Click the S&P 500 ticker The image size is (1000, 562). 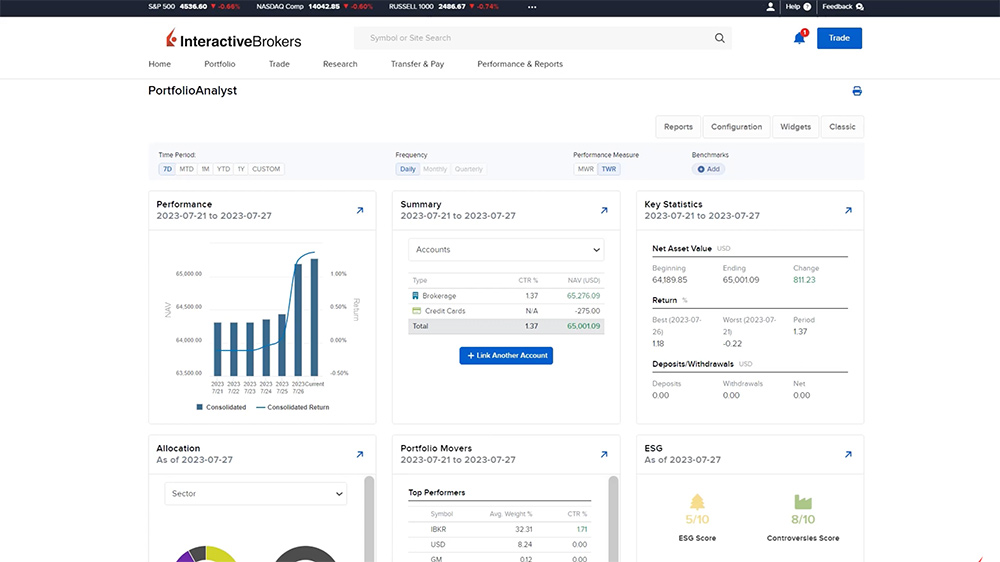coord(194,6)
